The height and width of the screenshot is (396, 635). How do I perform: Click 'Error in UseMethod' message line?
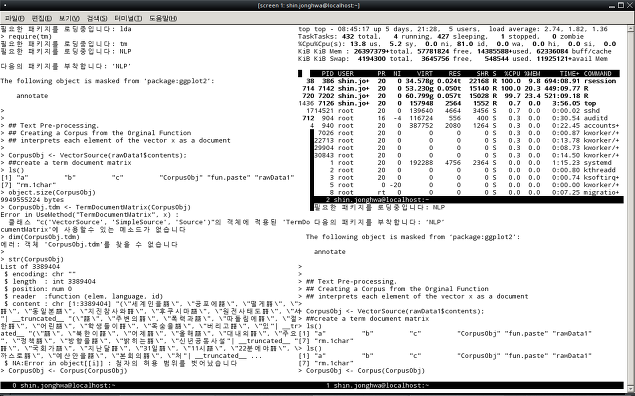89,215
